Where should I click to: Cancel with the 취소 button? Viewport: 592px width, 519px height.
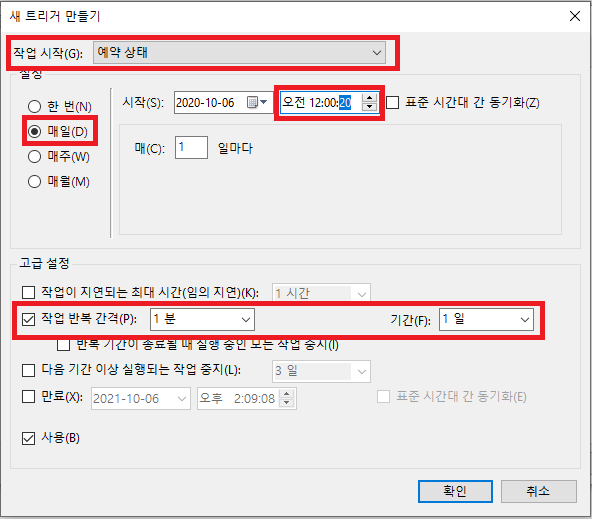point(539,491)
